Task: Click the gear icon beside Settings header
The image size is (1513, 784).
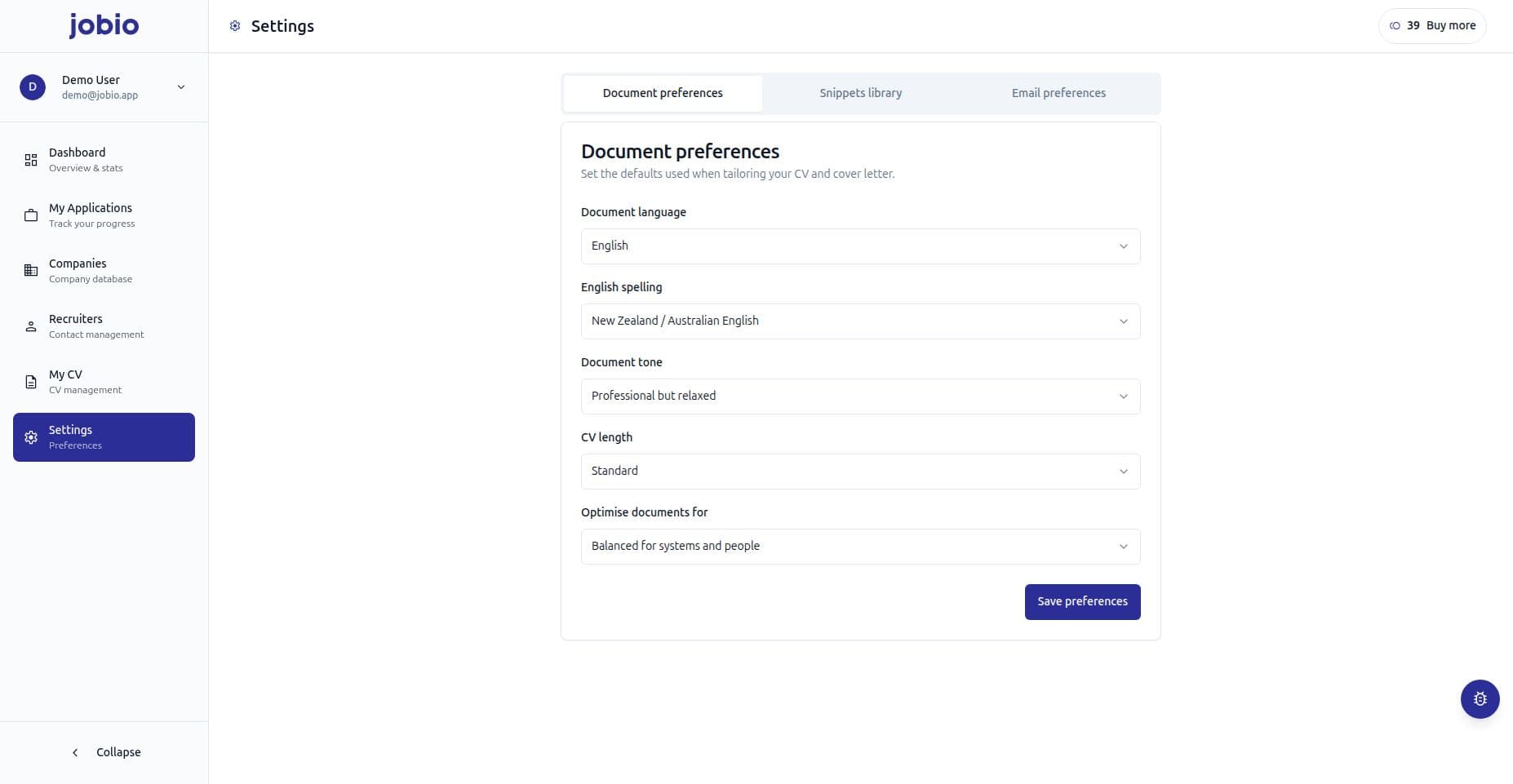Action: click(x=235, y=26)
